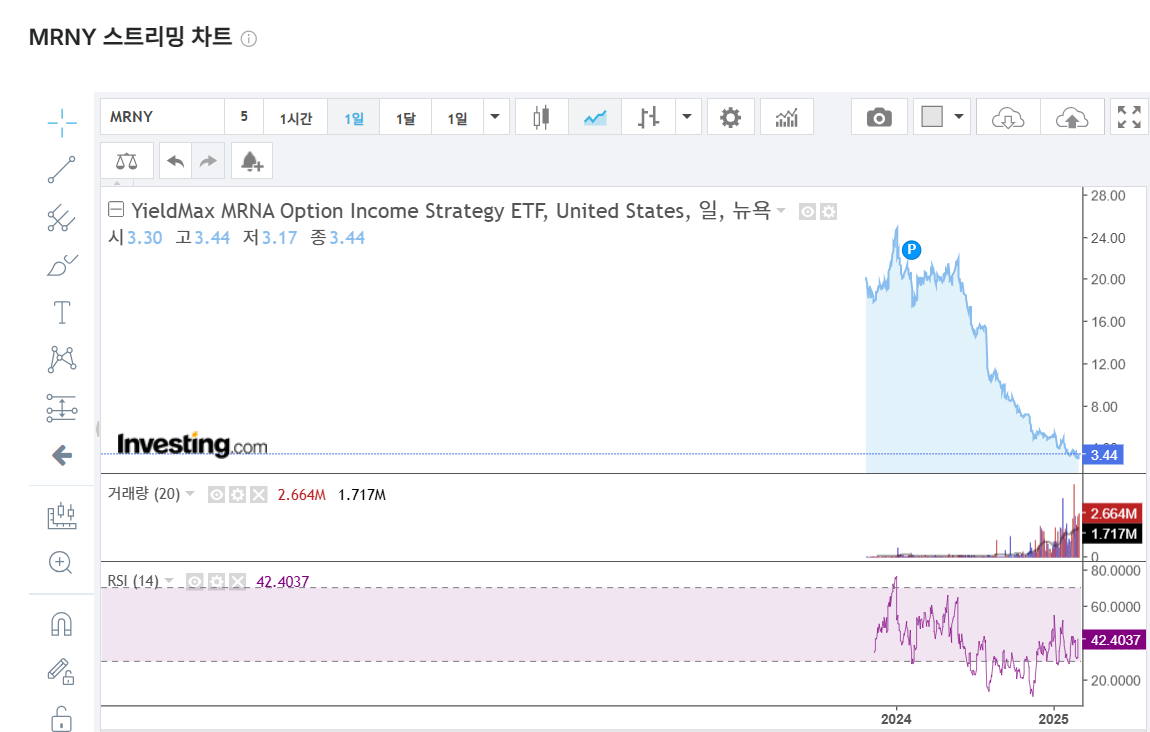
Task: Select the trend line drawing tool
Action: [x=62, y=169]
